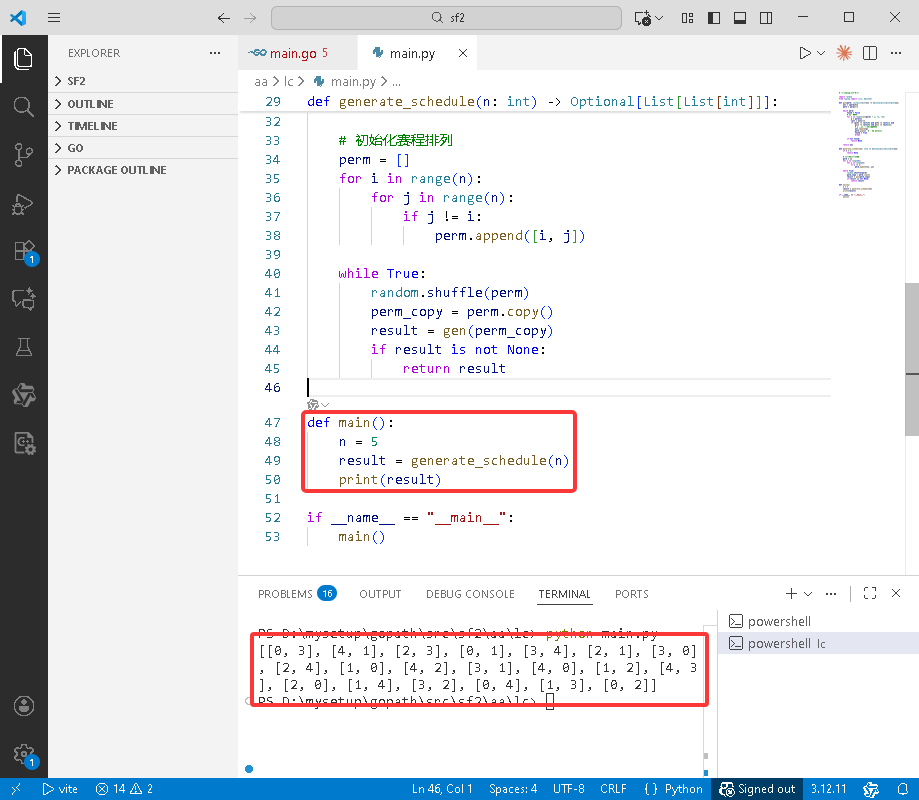Click Ln 46, Col 1 go to line
This screenshot has height=800, width=919.
pyautogui.click(x=442, y=789)
